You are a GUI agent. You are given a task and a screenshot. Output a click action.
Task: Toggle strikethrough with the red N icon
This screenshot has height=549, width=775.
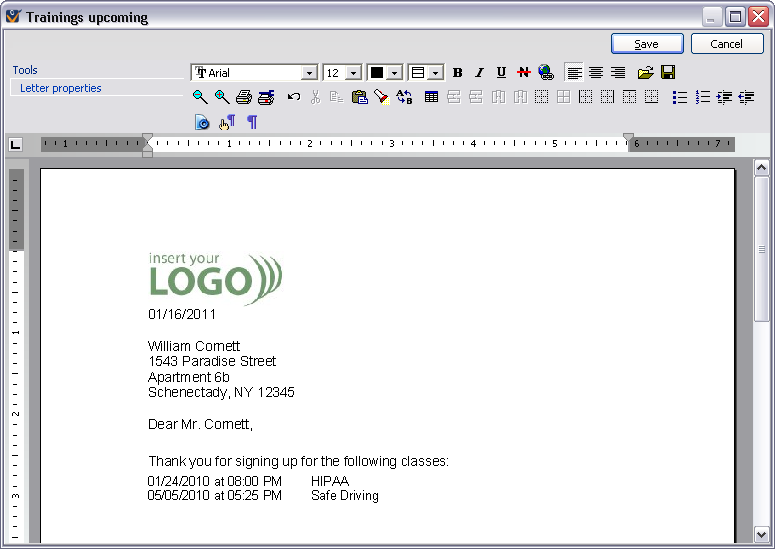[x=523, y=73]
